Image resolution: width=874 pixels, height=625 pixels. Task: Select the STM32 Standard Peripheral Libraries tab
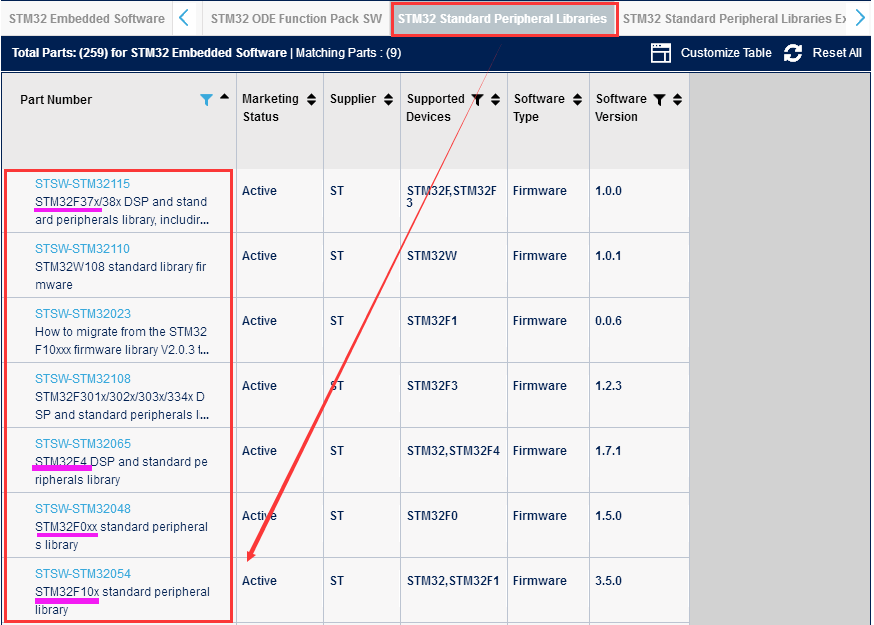(502, 19)
